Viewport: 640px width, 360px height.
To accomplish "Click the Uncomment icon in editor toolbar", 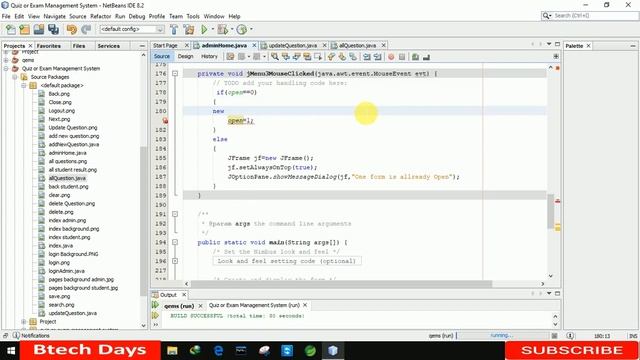I will point(426,57).
